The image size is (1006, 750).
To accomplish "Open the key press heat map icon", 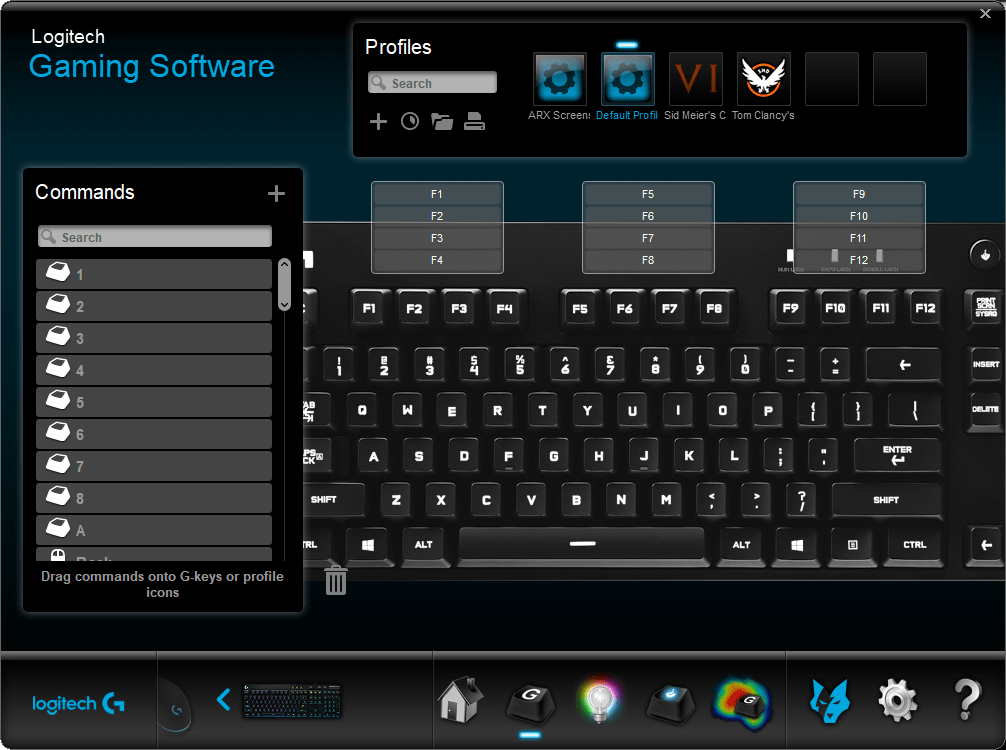I will [x=741, y=700].
